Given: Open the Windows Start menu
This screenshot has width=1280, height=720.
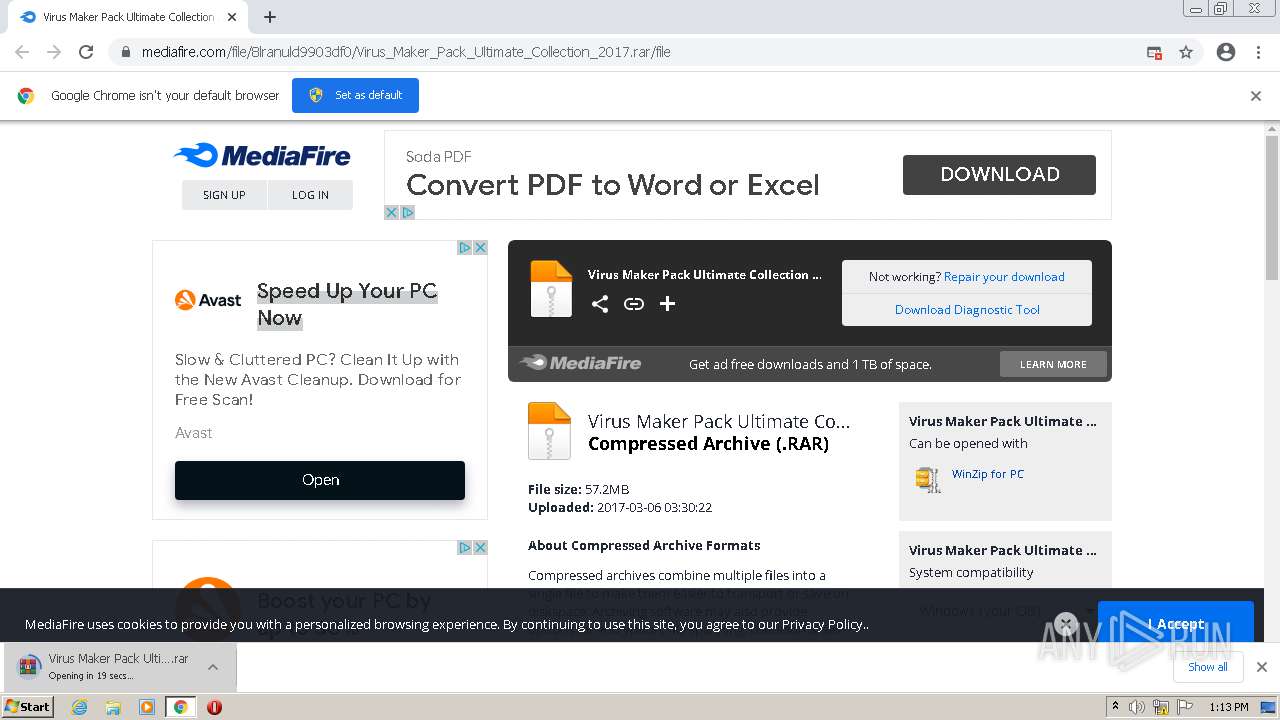Looking at the screenshot, I should coord(28,706).
